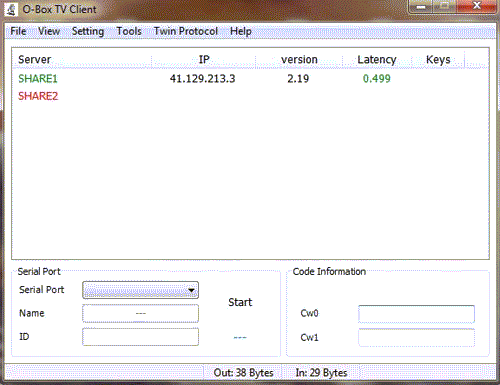Open the Setting menu

(88, 31)
